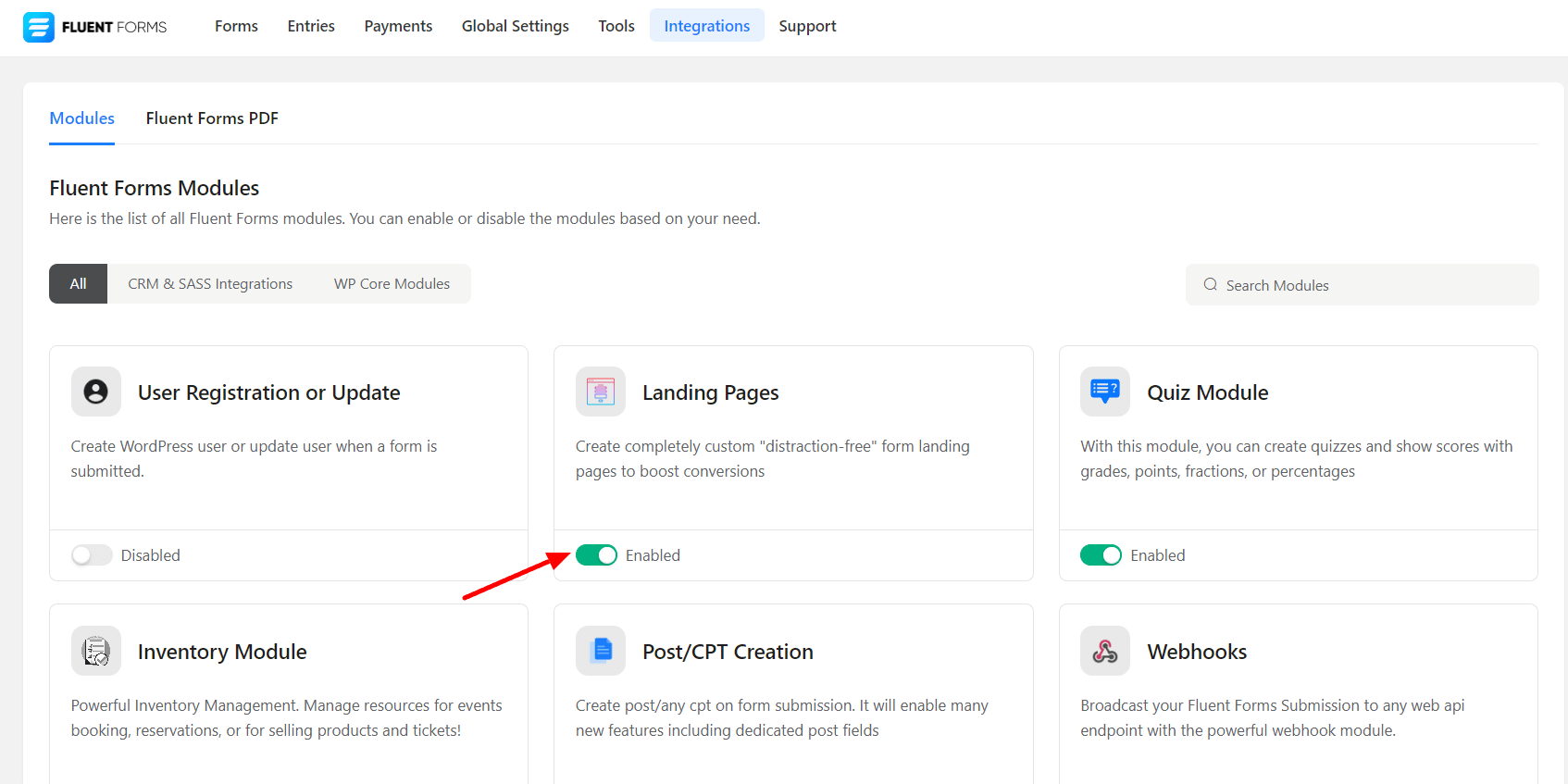Focus the Search Modules input field

point(1370,285)
